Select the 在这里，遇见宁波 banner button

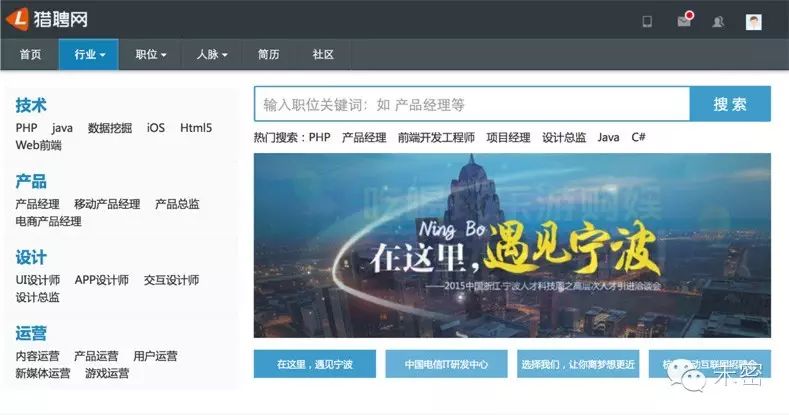click(314, 364)
